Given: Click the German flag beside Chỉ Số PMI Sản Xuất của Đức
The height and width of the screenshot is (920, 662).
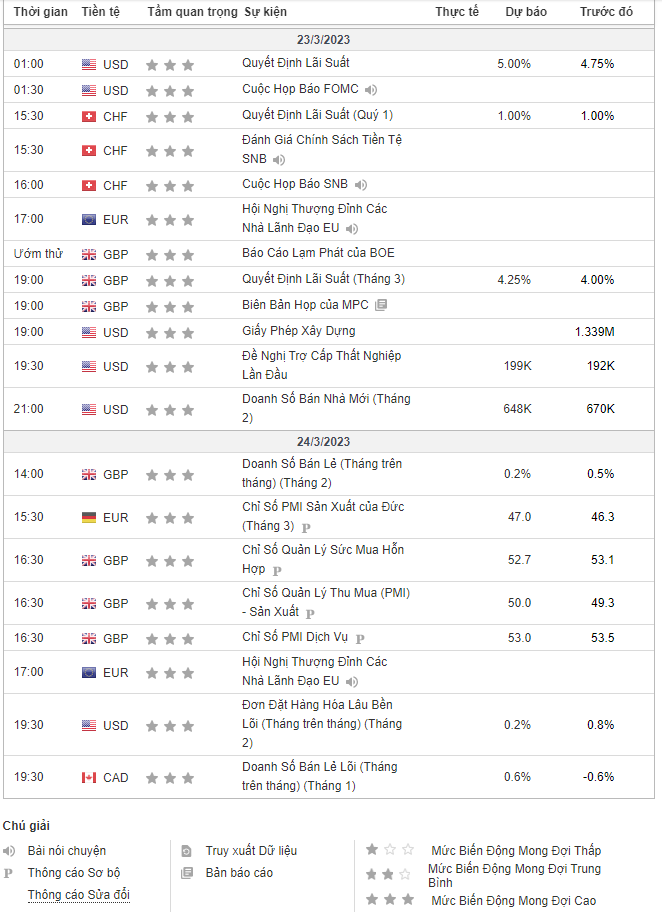Looking at the screenshot, I should pyautogui.click(x=89, y=518).
